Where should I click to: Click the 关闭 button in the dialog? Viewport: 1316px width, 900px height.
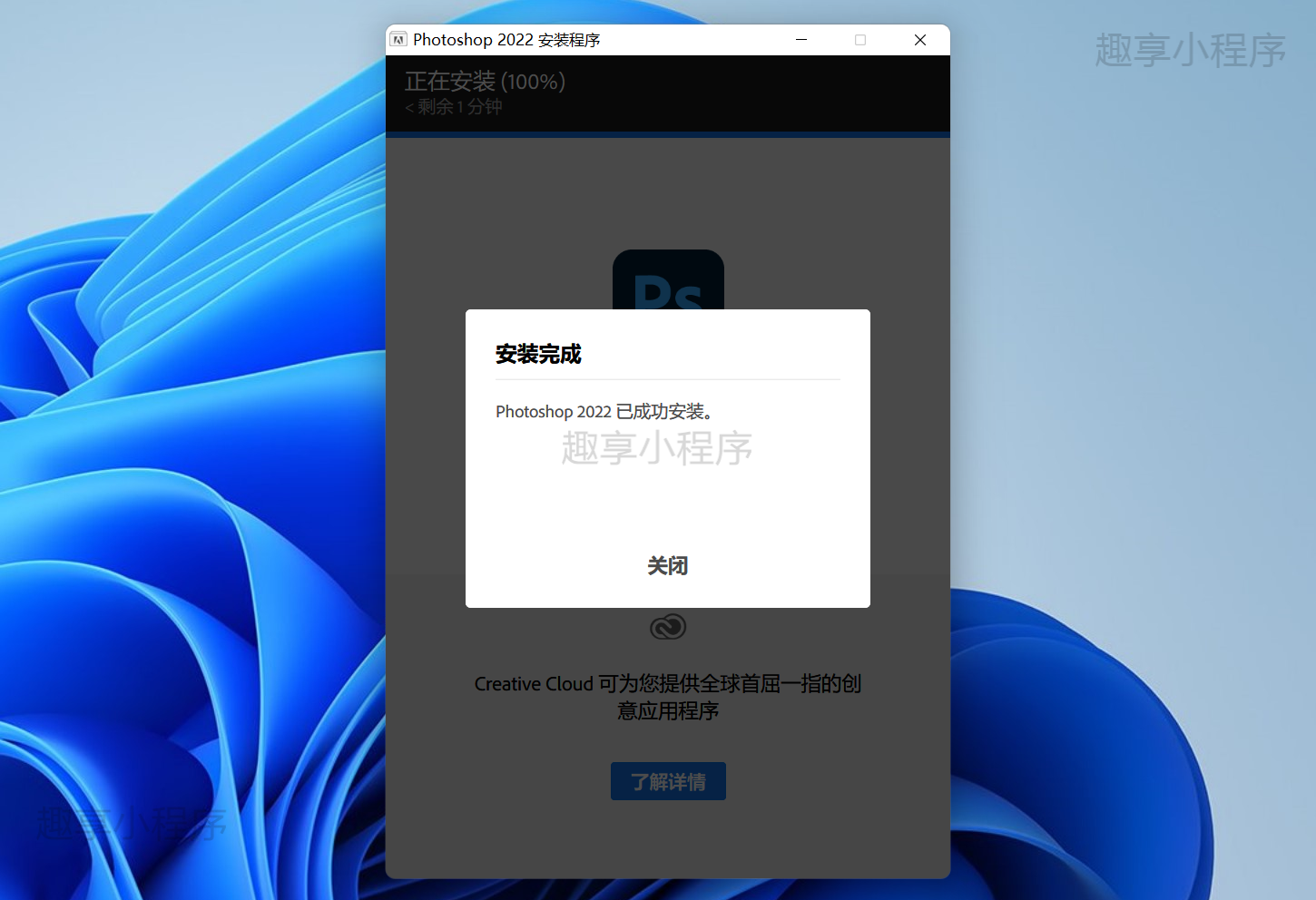click(667, 566)
